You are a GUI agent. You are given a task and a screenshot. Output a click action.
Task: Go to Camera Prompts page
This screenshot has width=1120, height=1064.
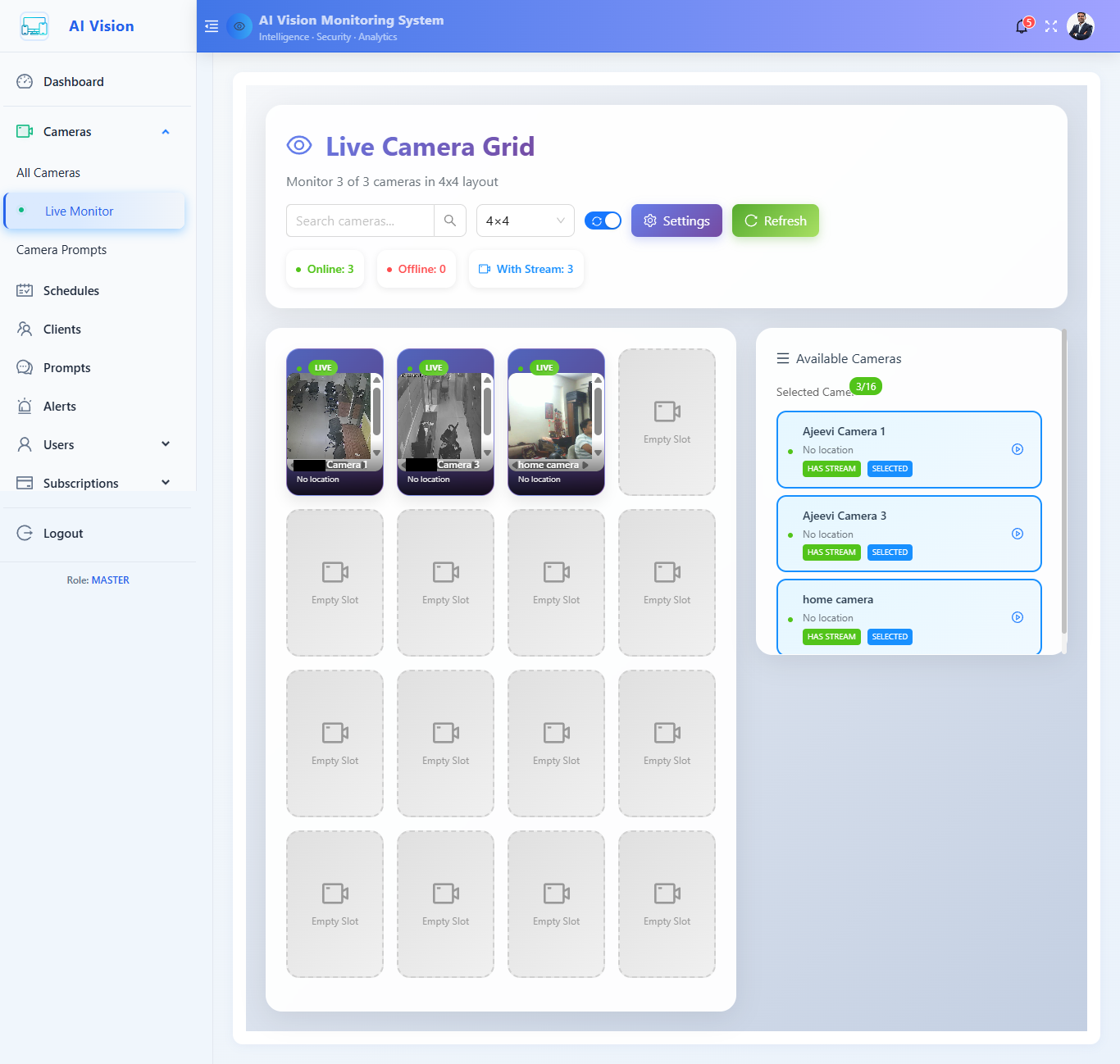click(x=61, y=250)
